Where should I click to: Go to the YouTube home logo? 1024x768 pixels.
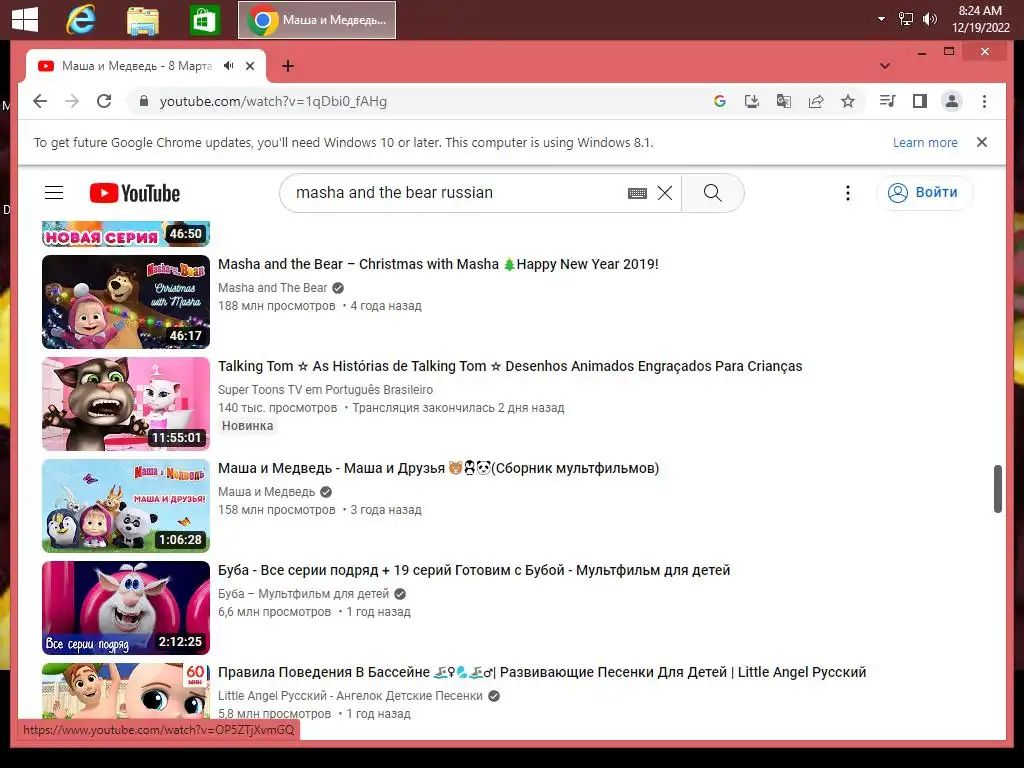(135, 193)
